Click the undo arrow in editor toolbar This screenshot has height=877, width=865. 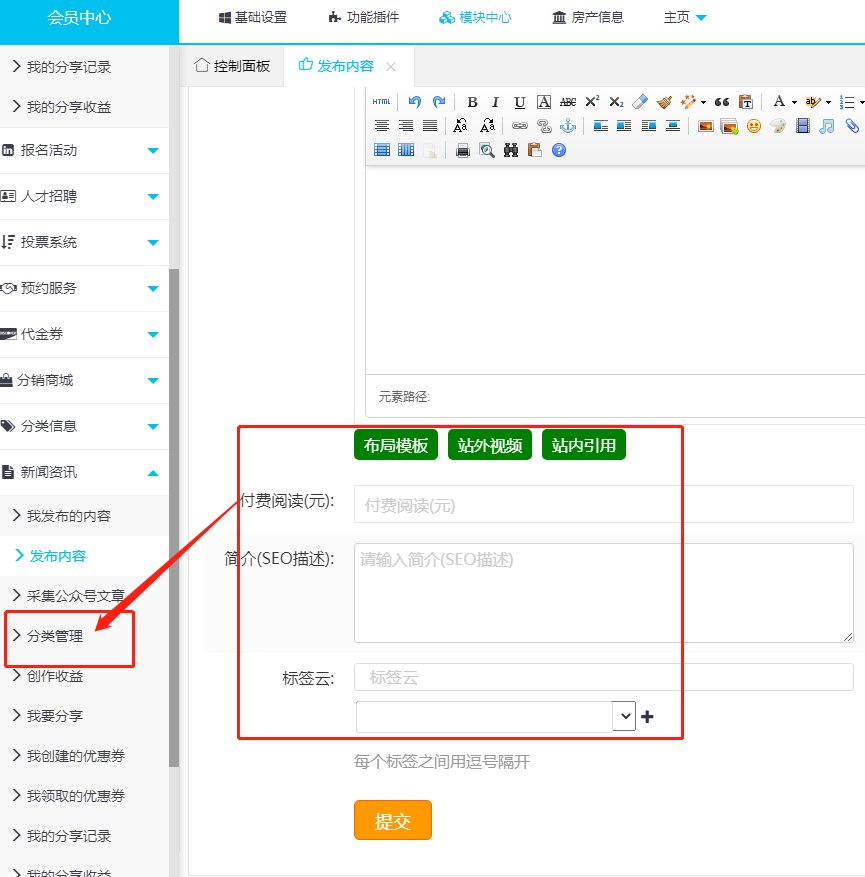(x=415, y=102)
